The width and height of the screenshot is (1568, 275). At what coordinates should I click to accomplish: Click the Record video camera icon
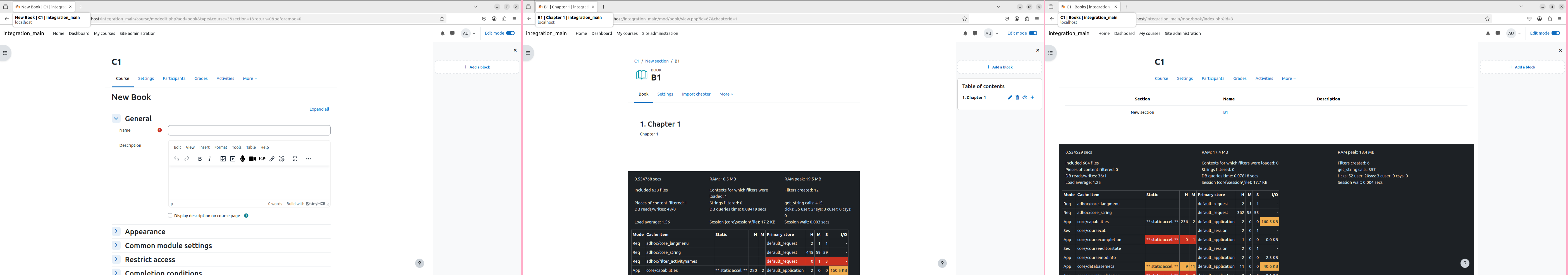252,158
